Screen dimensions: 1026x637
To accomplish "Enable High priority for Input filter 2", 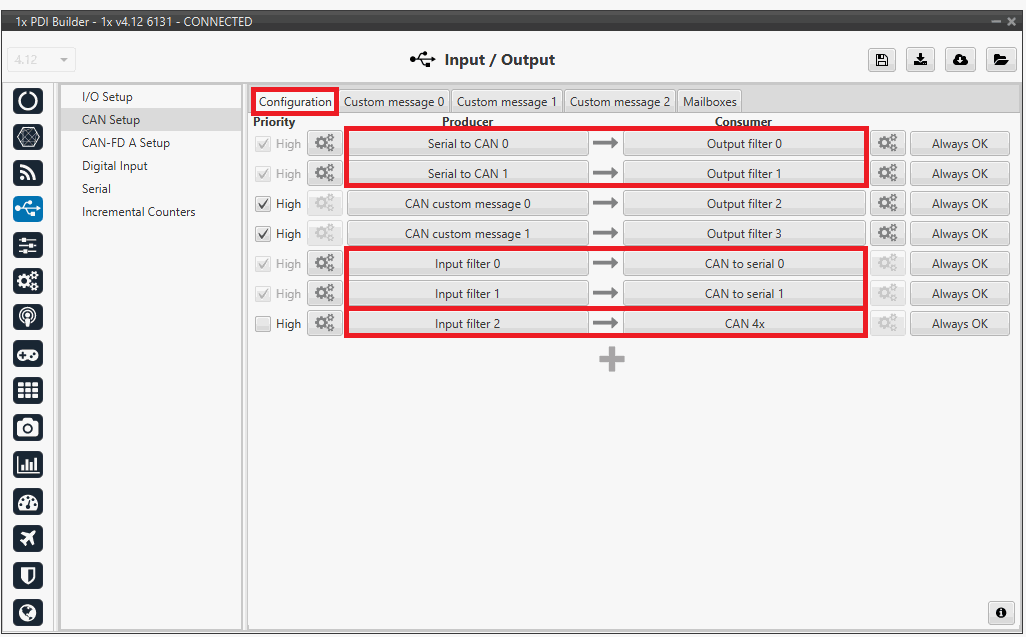I will [263, 324].
